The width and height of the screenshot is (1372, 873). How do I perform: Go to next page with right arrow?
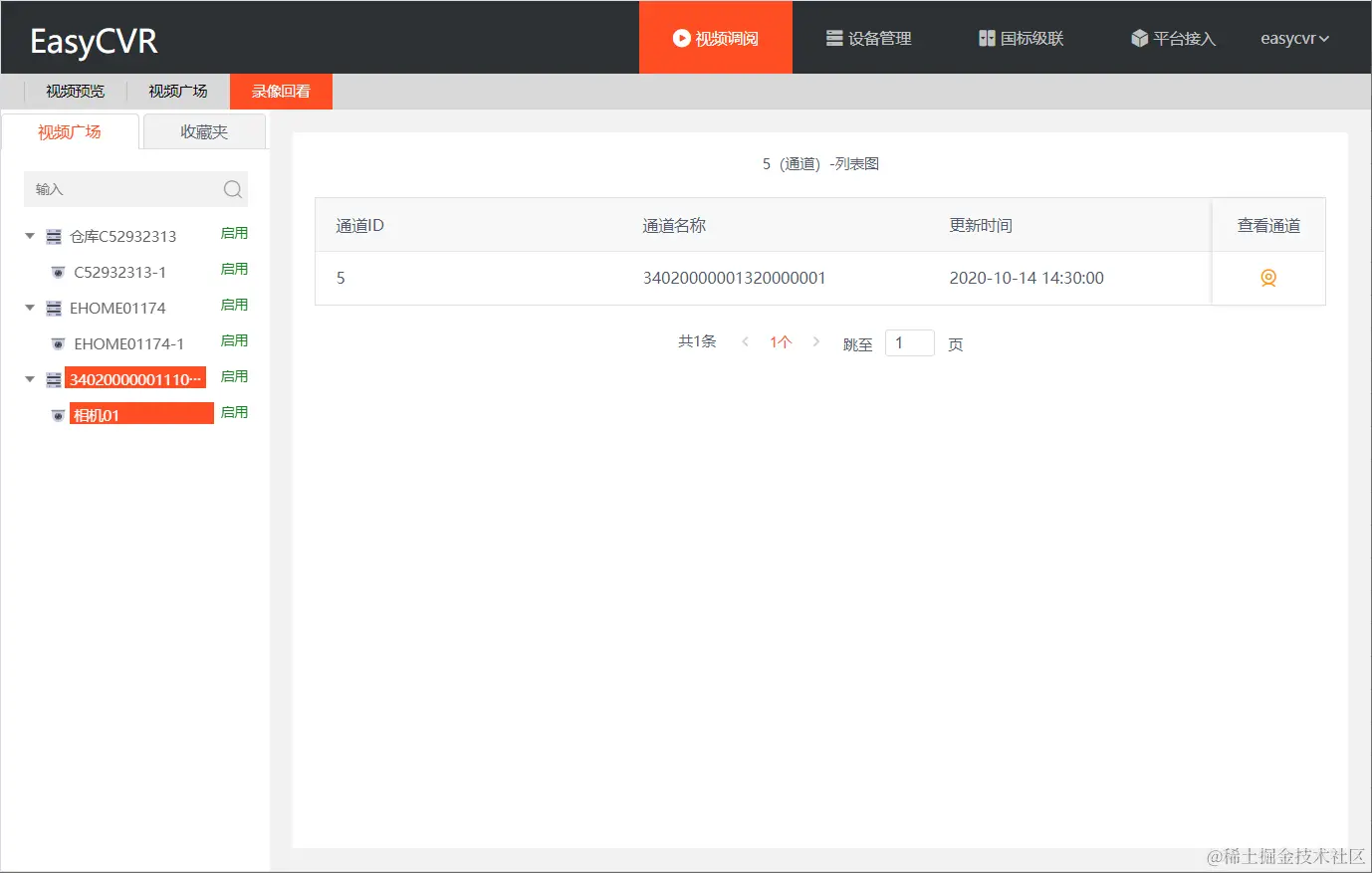pos(815,341)
